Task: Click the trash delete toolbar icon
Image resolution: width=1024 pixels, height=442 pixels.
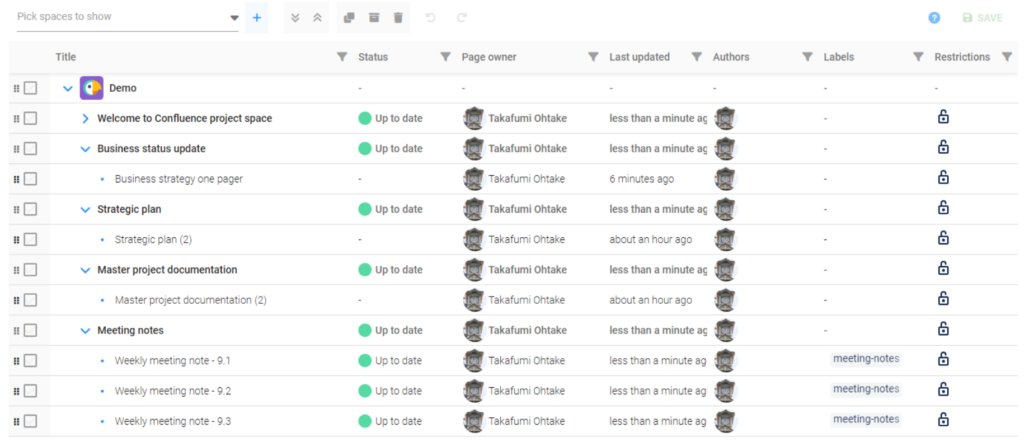Action: [398, 18]
